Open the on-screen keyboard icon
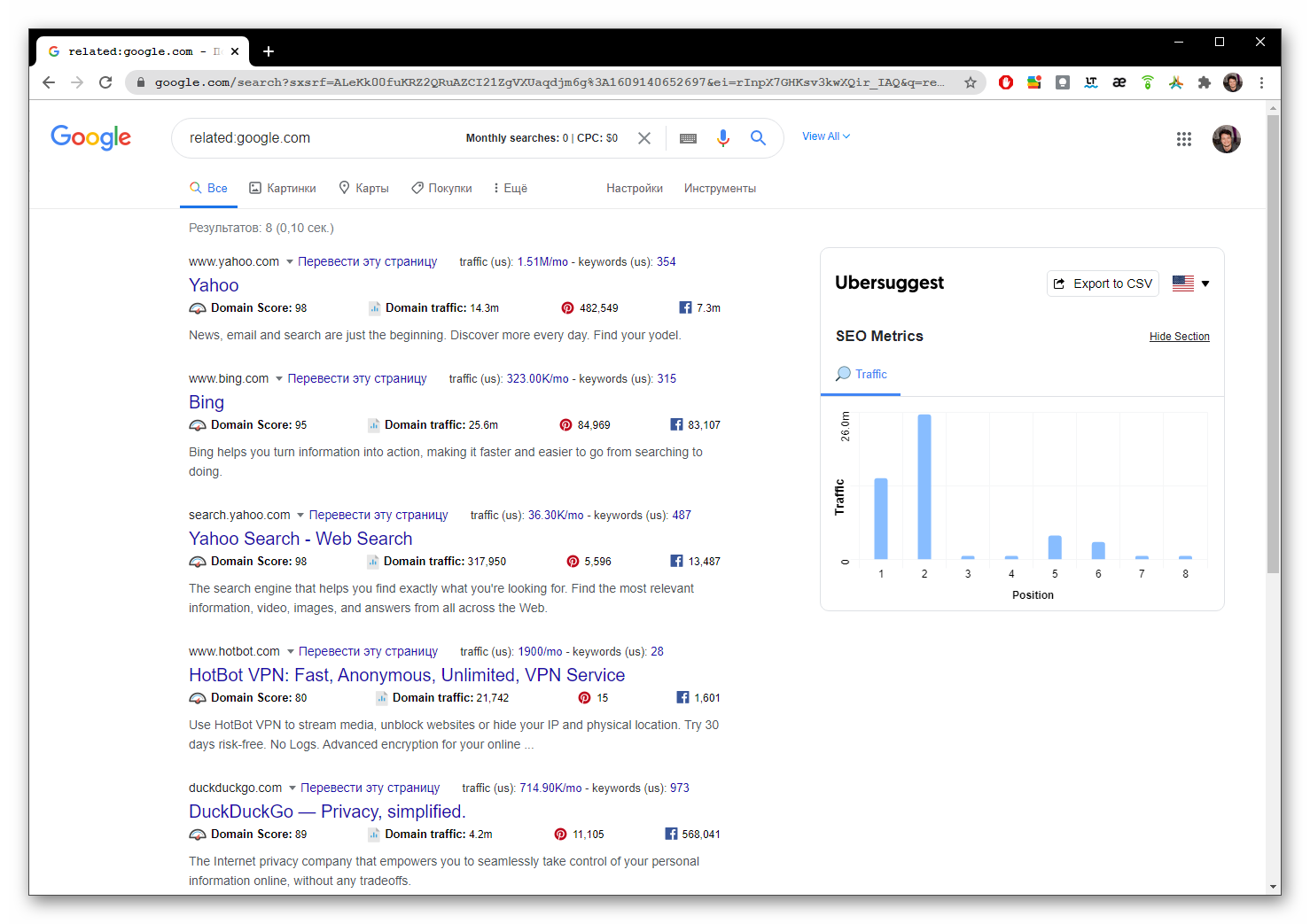Viewport: 1310px width, 924px height. tap(688, 138)
